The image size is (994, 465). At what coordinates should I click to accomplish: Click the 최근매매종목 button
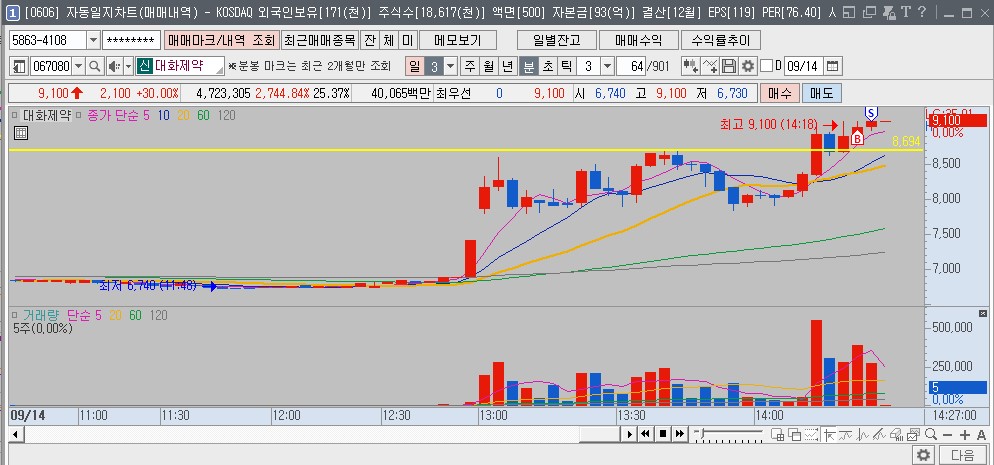click(x=320, y=41)
